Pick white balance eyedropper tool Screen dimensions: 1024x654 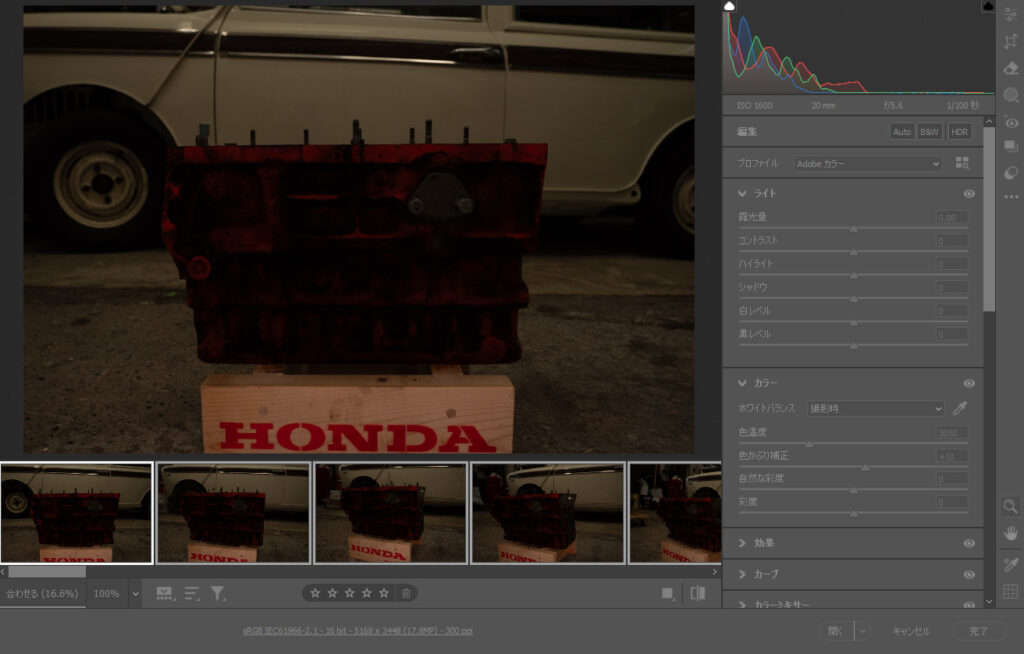coord(959,408)
